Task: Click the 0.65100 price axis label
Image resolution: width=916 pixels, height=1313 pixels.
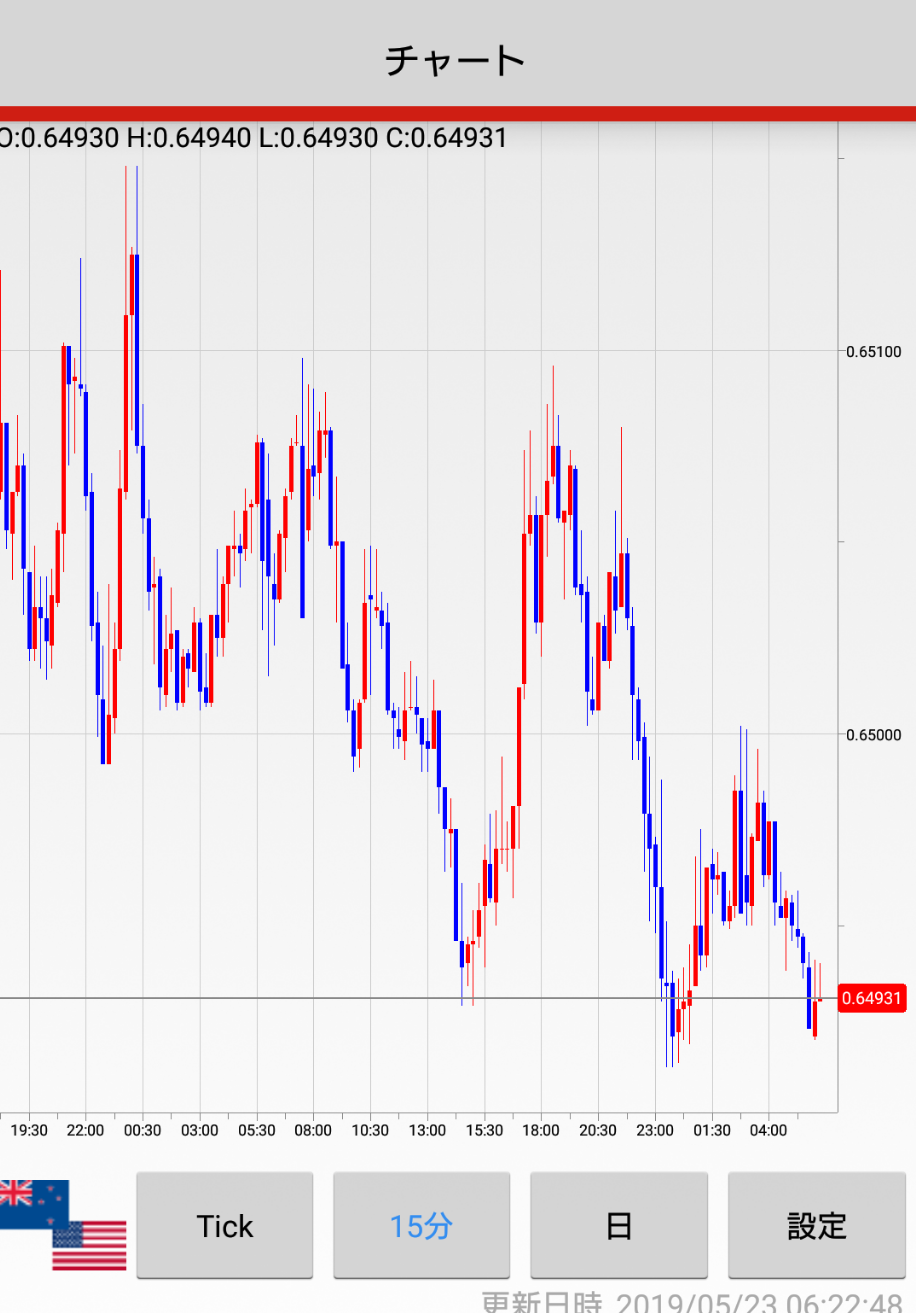Action: coord(873,351)
